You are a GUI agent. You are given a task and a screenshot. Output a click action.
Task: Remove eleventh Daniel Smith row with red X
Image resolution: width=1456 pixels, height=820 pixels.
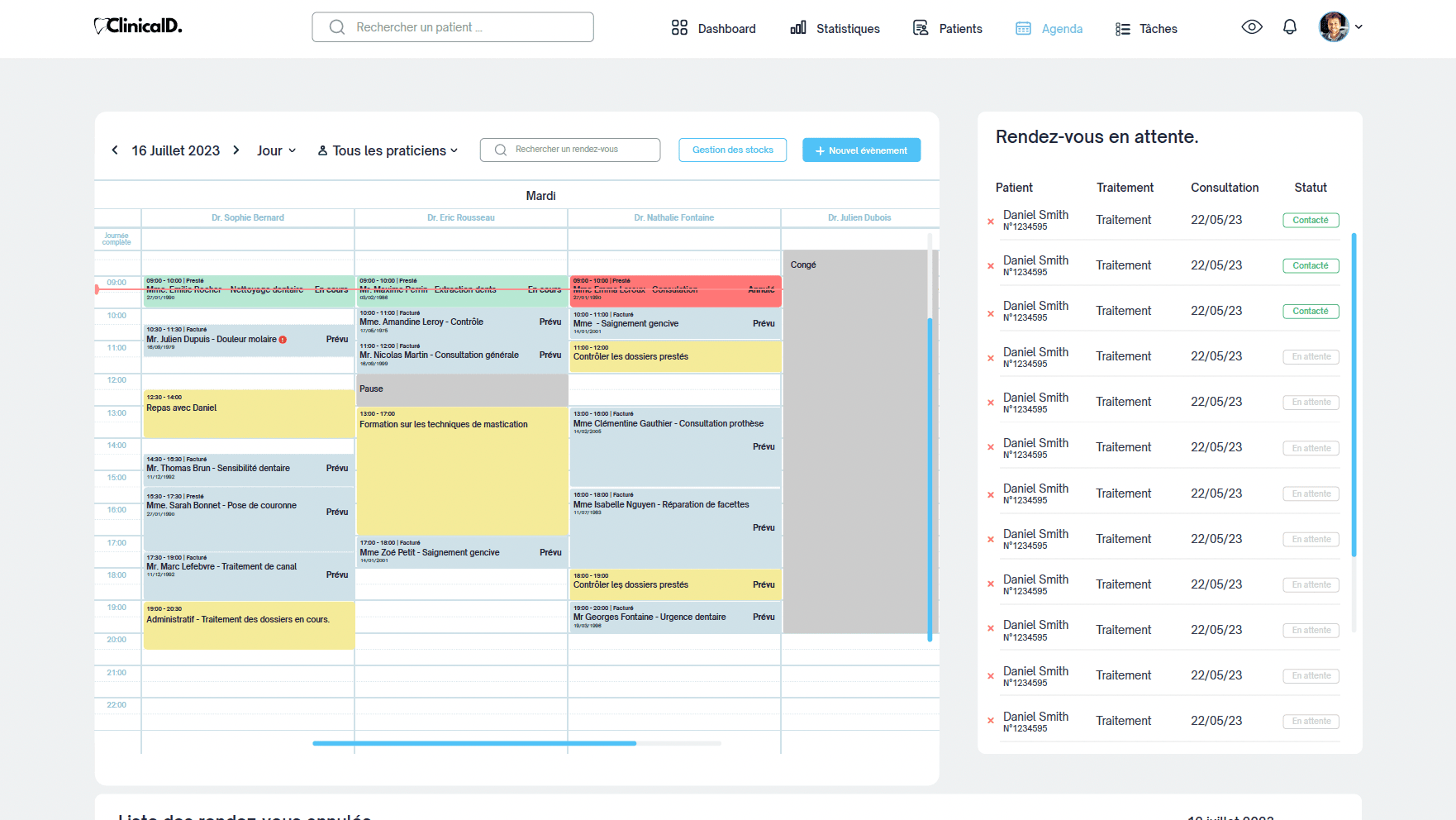pos(991,676)
